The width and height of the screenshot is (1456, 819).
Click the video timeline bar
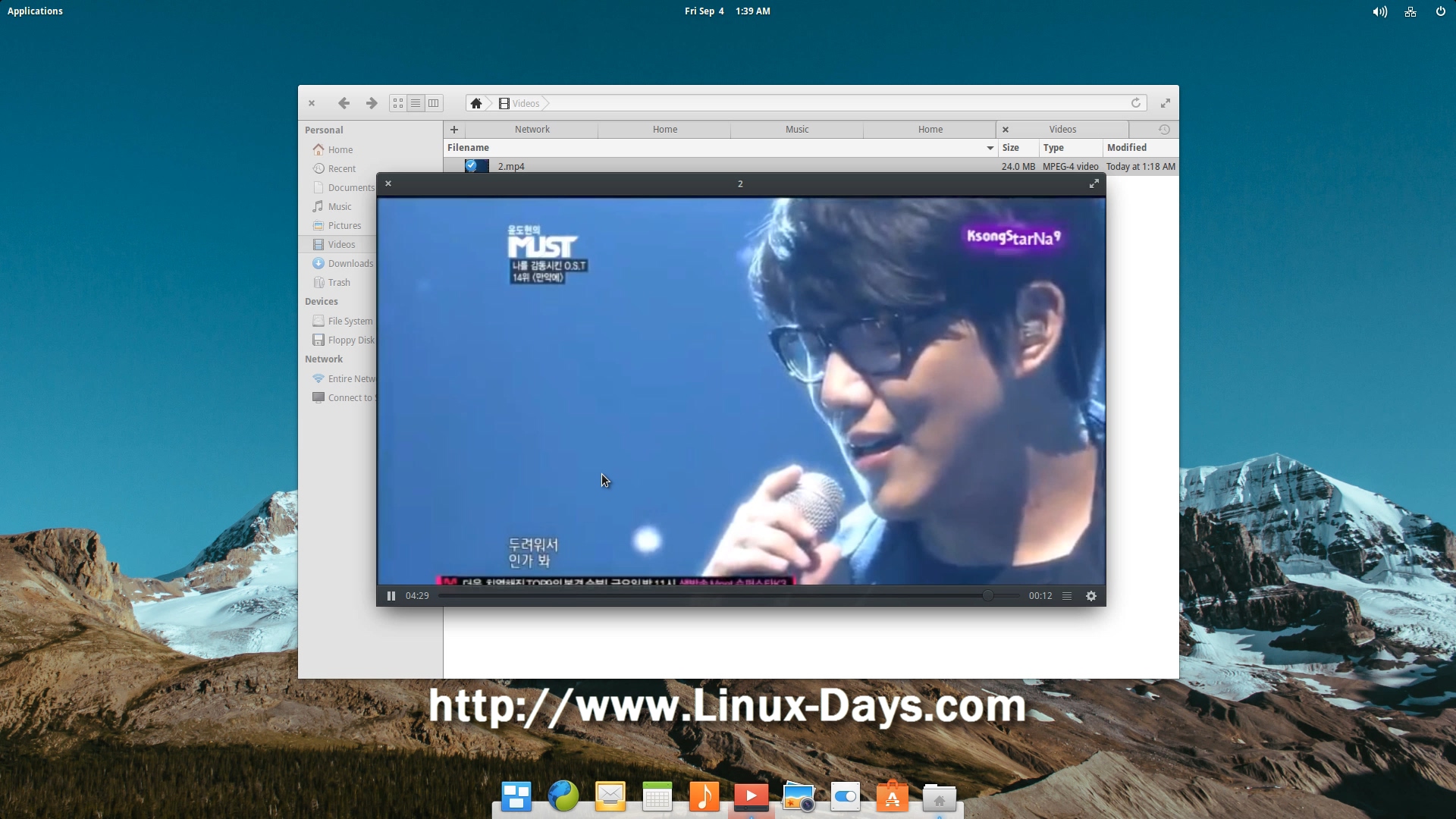729,596
